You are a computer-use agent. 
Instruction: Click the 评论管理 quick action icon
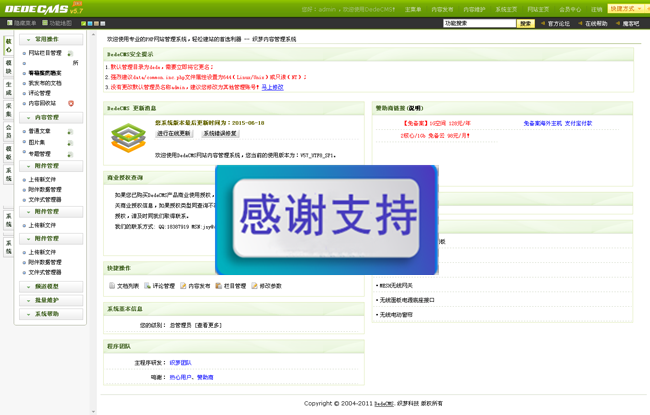coord(147,286)
